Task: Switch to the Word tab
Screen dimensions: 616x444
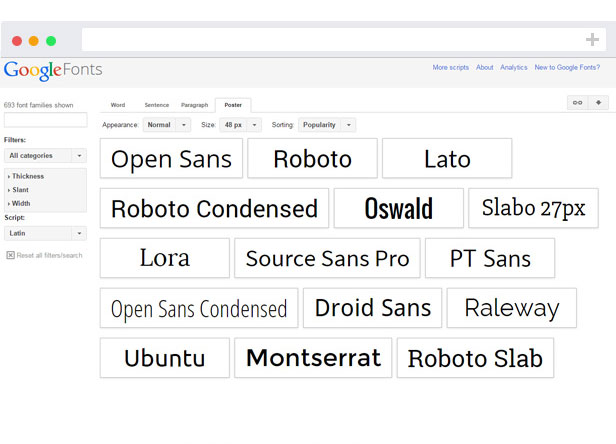Action: tap(118, 105)
